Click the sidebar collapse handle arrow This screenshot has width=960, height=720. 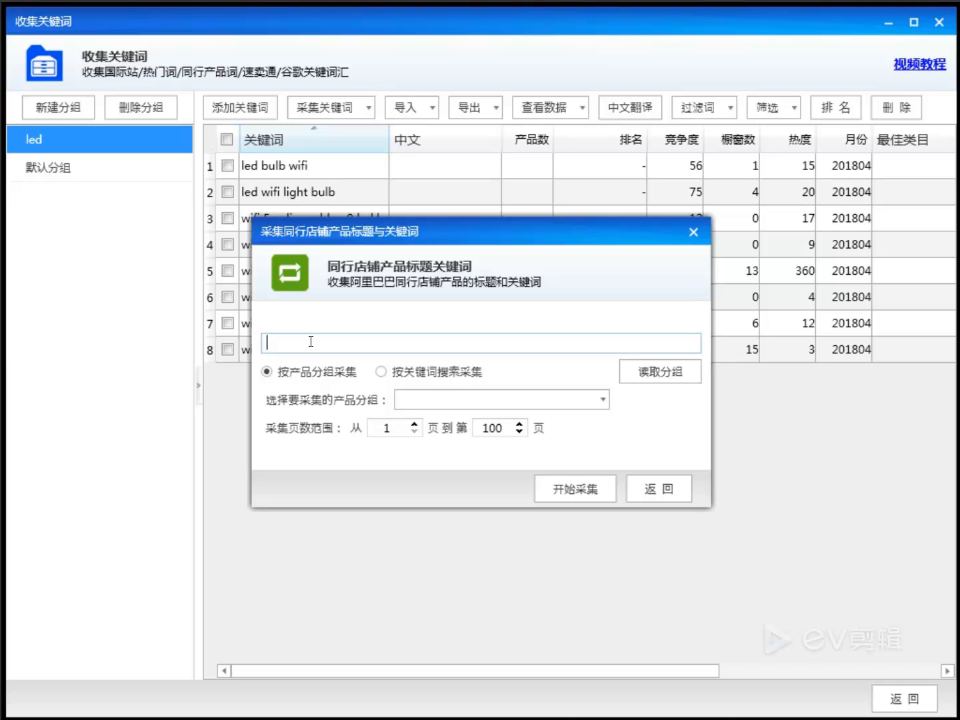point(198,385)
